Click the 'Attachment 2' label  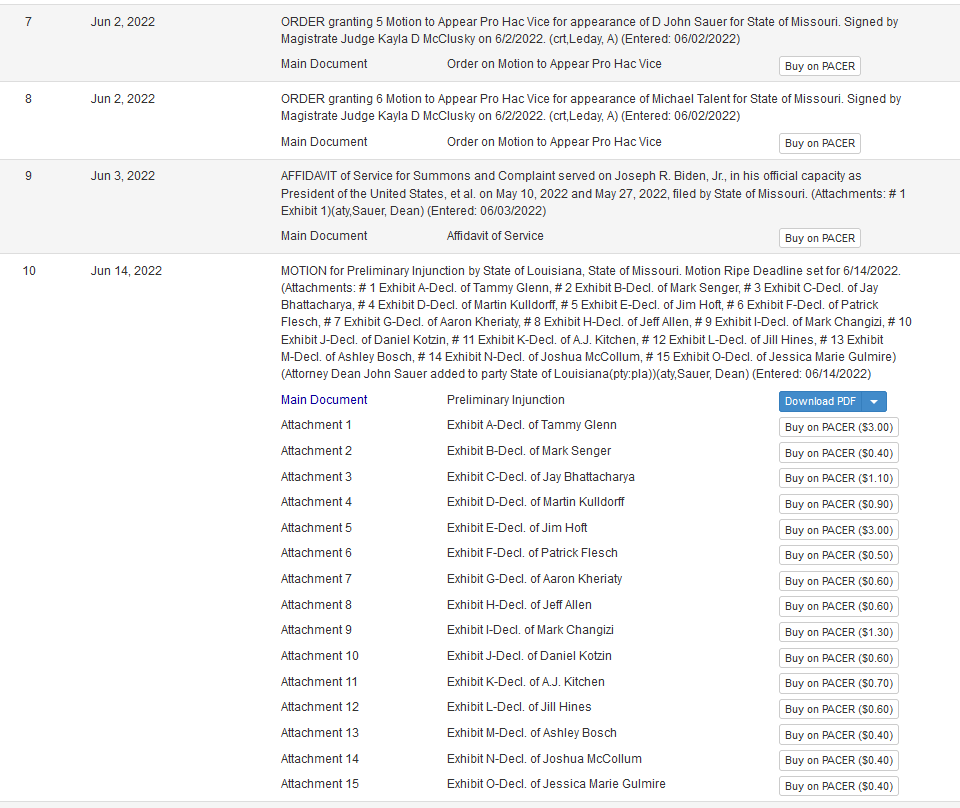pyautogui.click(x=316, y=451)
